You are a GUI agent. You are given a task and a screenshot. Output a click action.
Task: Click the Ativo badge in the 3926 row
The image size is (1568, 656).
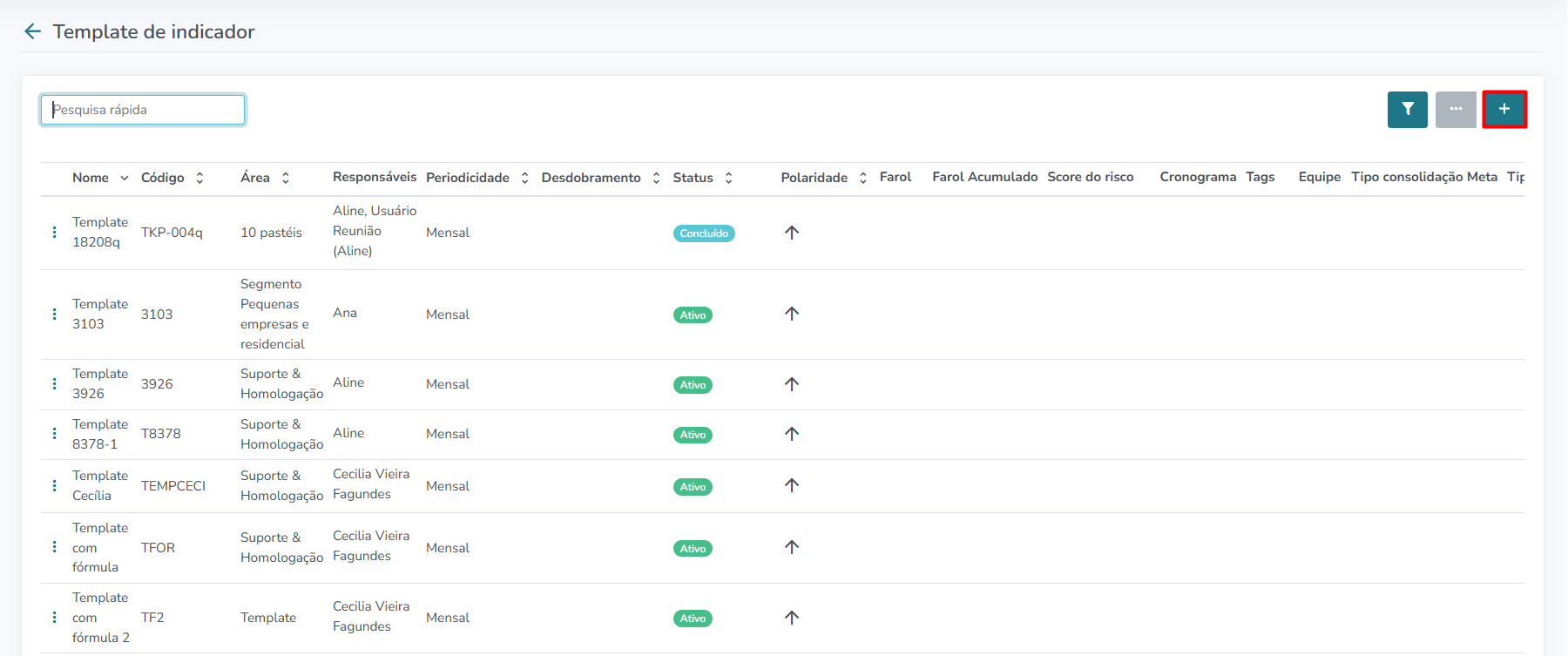(693, 385)
